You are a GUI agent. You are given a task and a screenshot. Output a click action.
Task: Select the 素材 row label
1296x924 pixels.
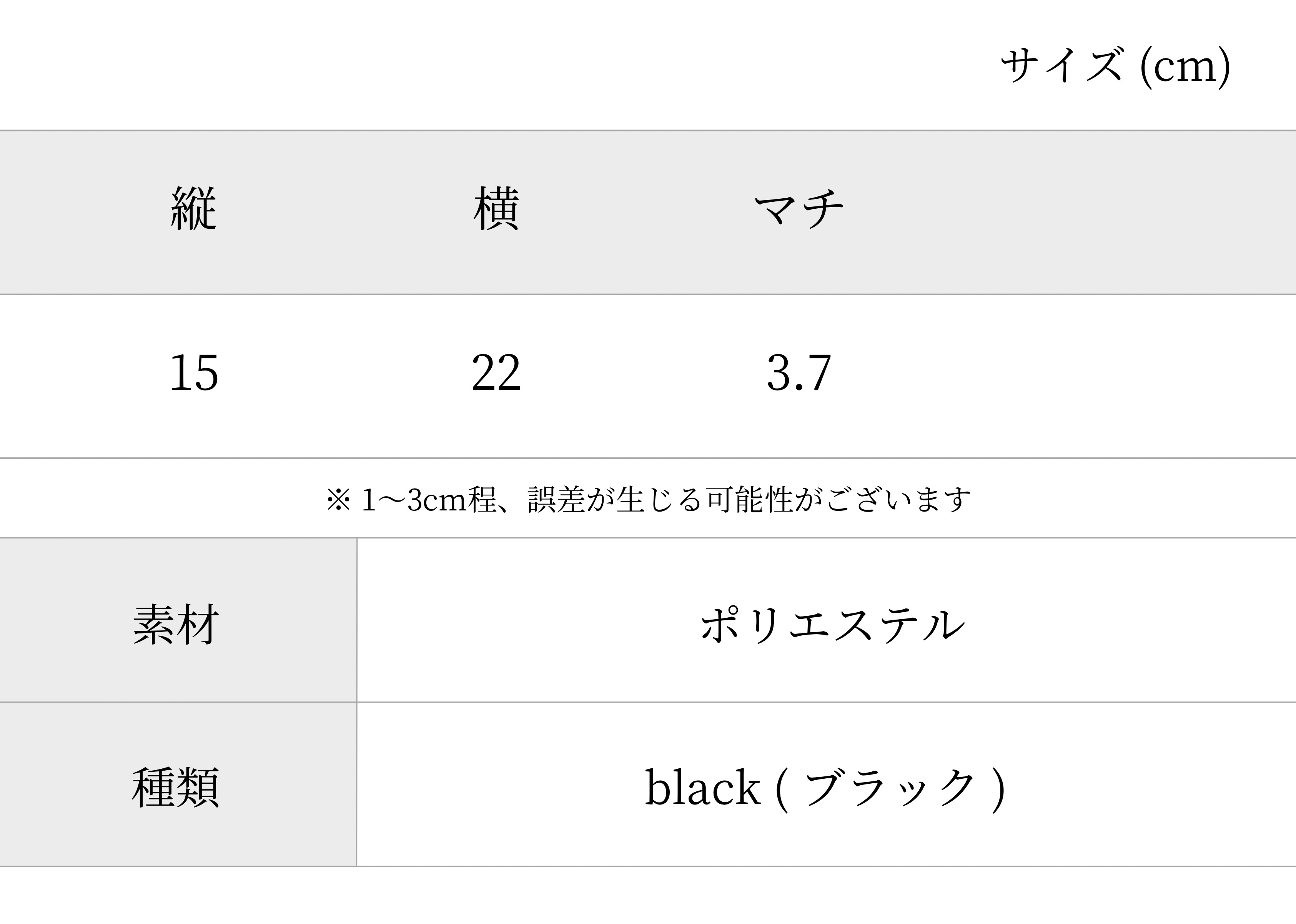pos(176,625)
